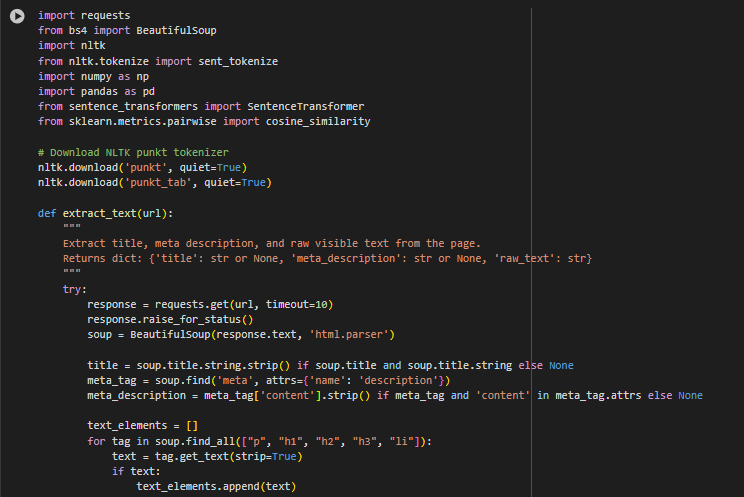744x497 pixels.
Task: Click the 'punkt_tab' string in nltk.download
Action: pos(158,183)
